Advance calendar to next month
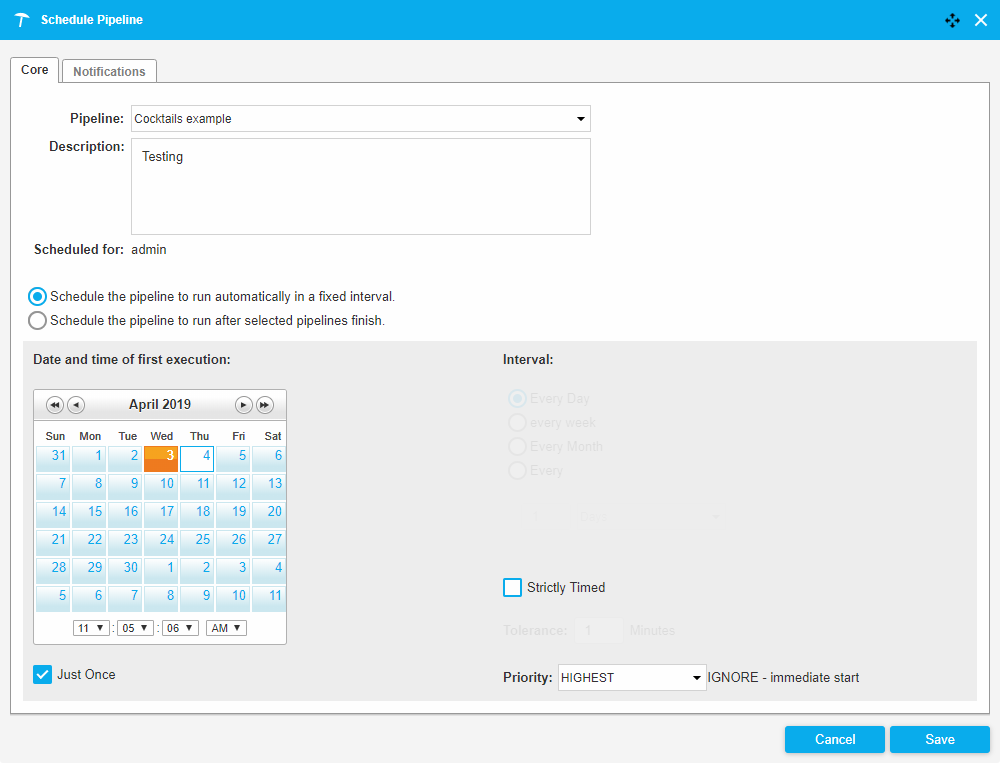 point(243,405)
